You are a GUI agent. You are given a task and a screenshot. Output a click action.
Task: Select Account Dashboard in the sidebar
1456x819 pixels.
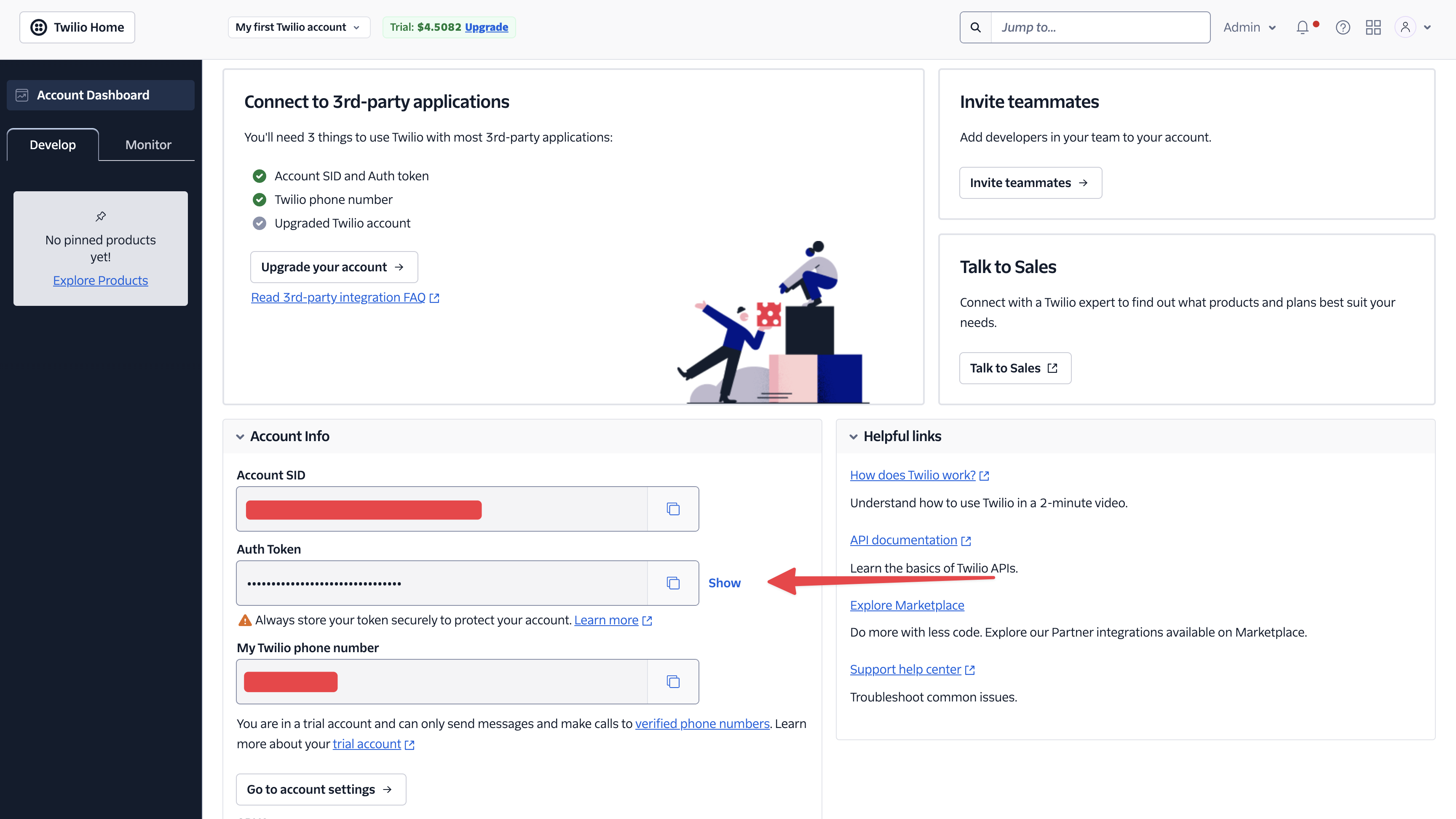pyautogui.click(x=93, y=94)
